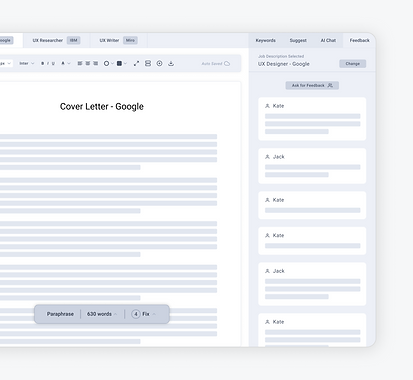The image size is (413, 380).
Task: Align text right
Action: [x=96, y=63]
